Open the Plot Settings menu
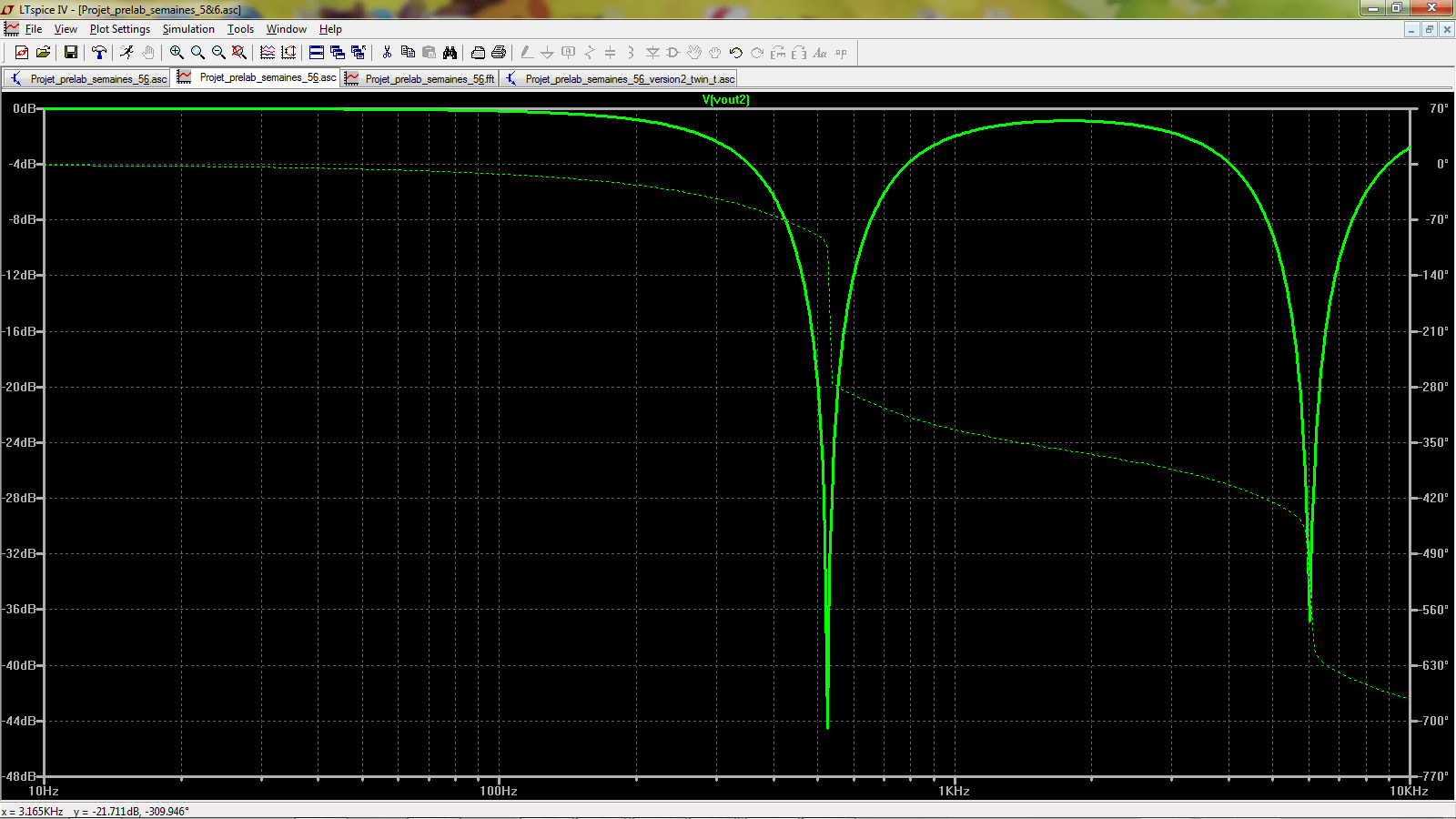The width and height of the screenshot is (1456, 819). 118,29
